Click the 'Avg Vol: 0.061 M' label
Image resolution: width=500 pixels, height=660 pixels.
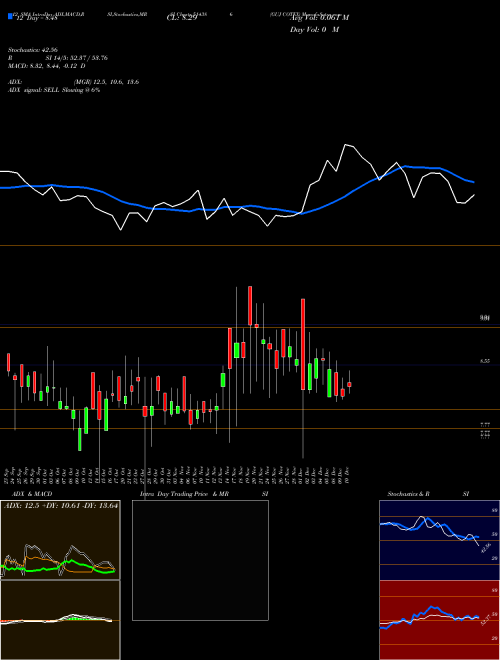point(319,18)
